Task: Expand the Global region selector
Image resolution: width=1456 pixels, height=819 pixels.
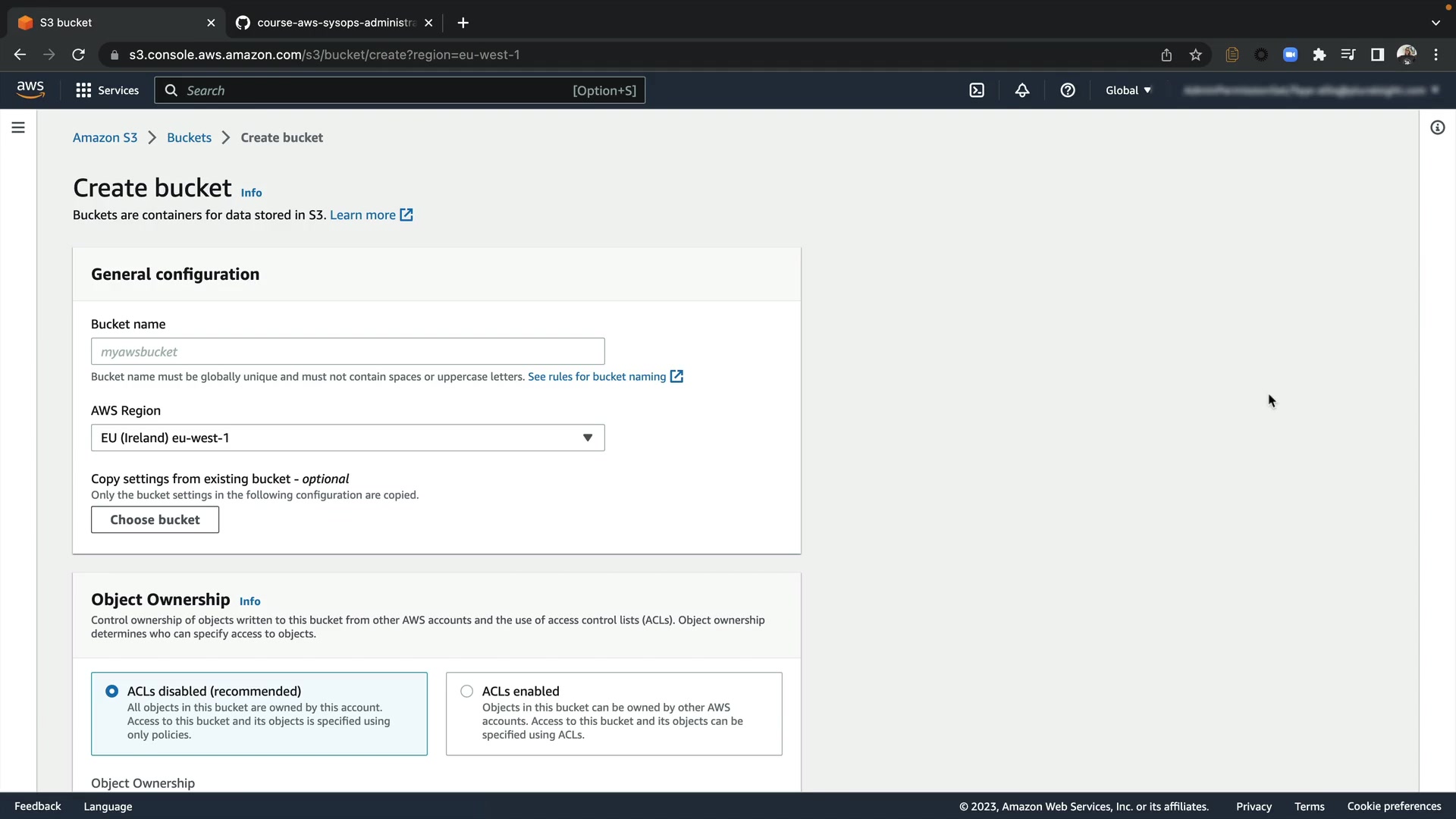Action: 1128,90
